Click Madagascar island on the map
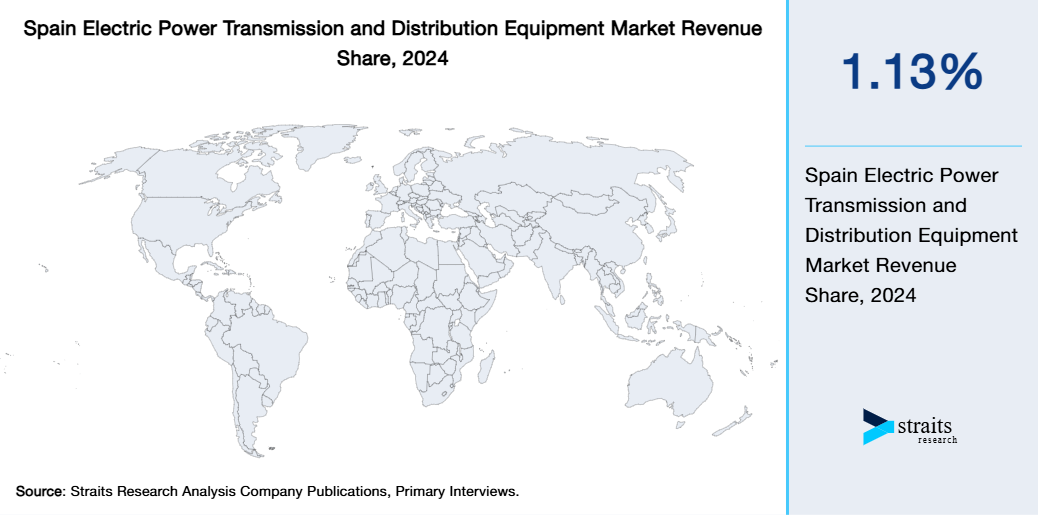1038x515 pixels. [x=487, y=367]
